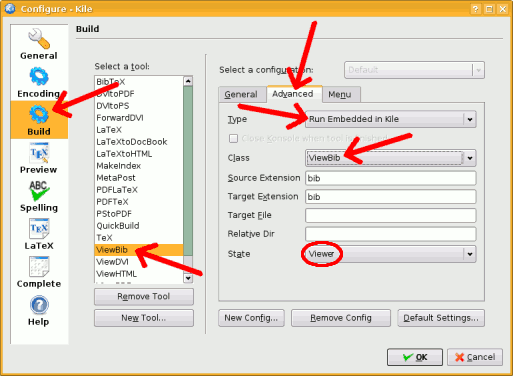This screenshot has width=513, height=376.
Task: Select TeX in the tool list
Action: point(139,238)
